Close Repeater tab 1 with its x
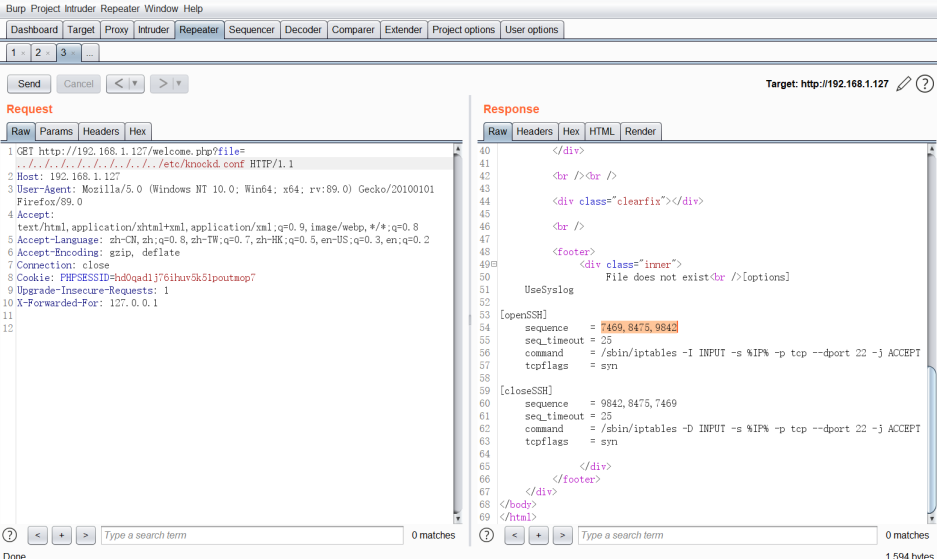Viewport: 937px width, 559px height. pyautogui.click(x=23, y=53)
